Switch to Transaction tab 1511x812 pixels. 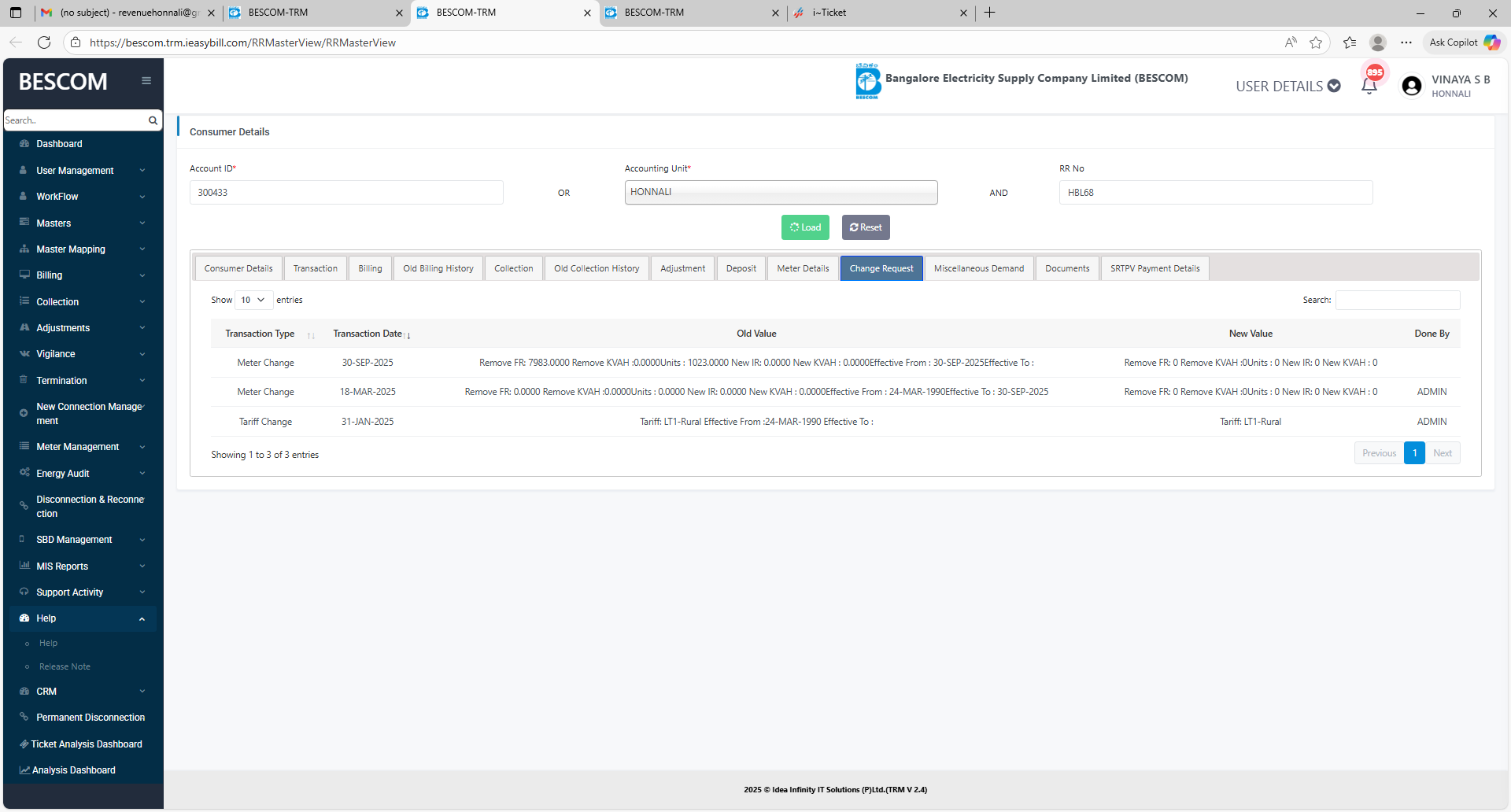click(316, 268)
